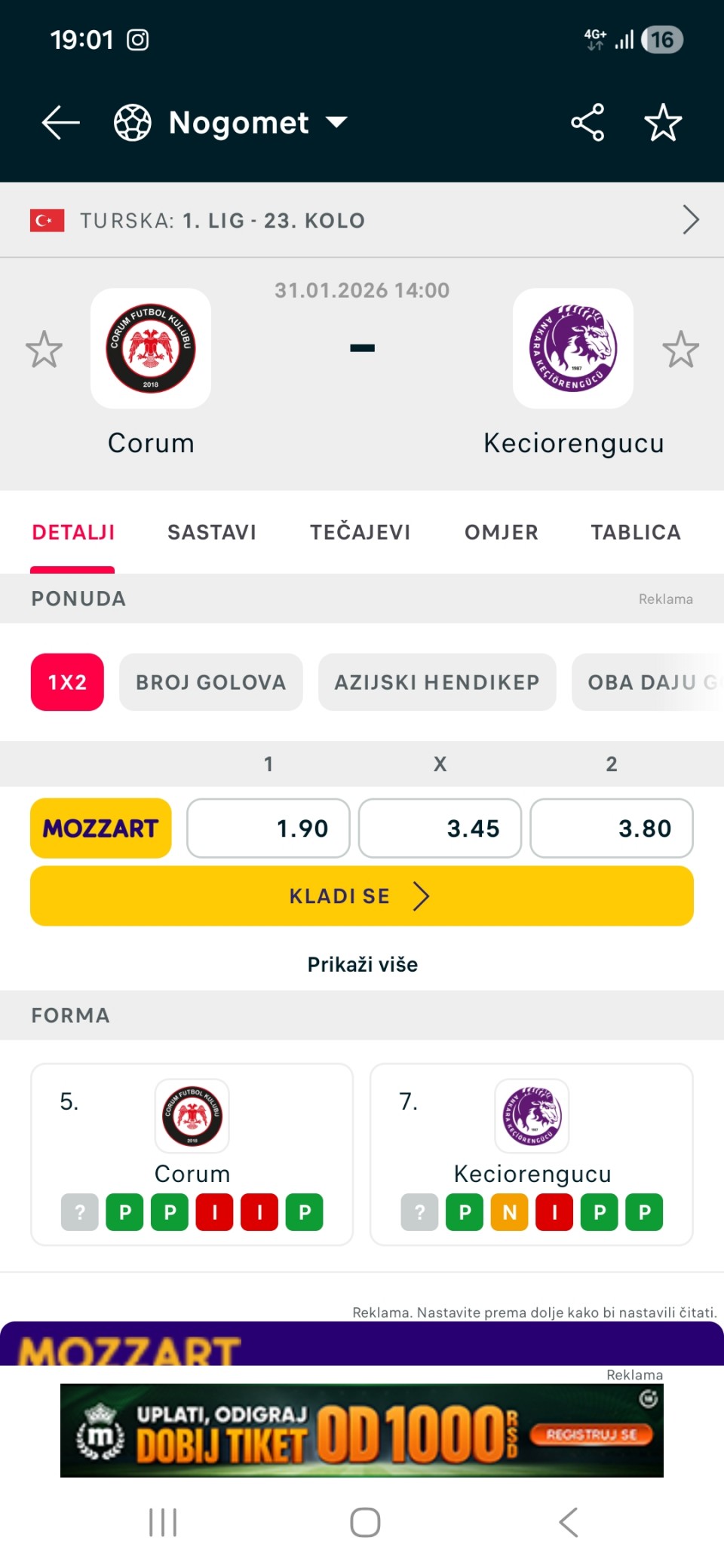The width and height of the screenshot is (724, 1568).
Task: Open the Tablica tab
Action: coord(635,532)
